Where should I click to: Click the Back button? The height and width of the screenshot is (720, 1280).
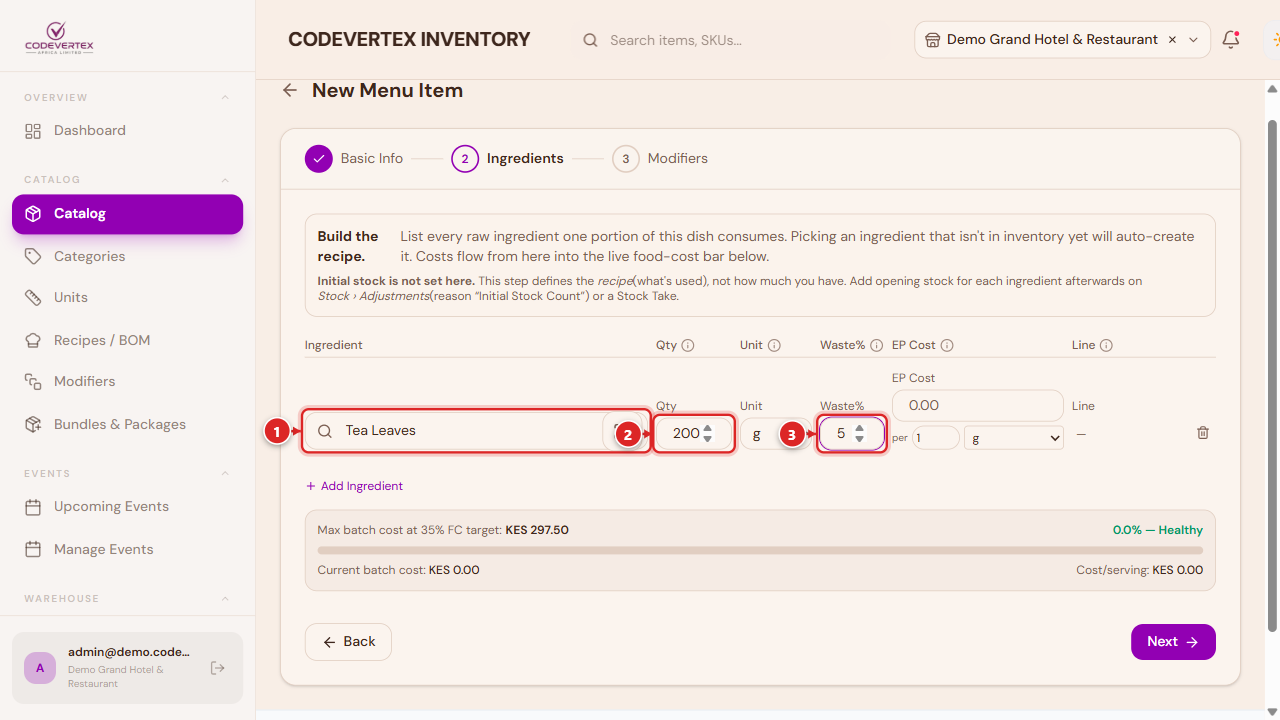pos(348,642)
